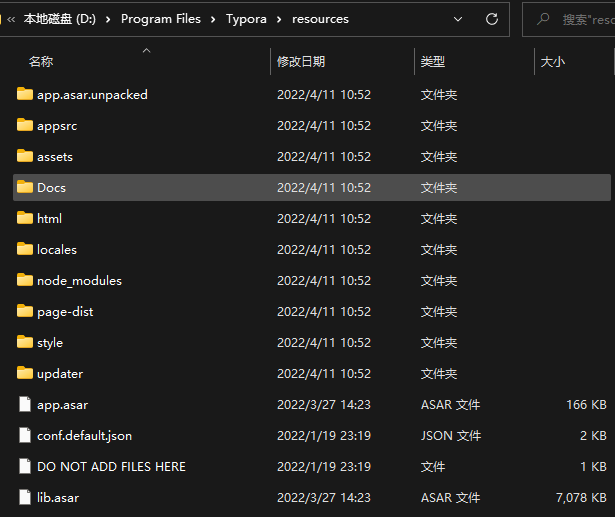Screen dimensions: 615x517
Task: Select the DO NOT ADD FILES HERE name
Action: (x=111, y=466)
